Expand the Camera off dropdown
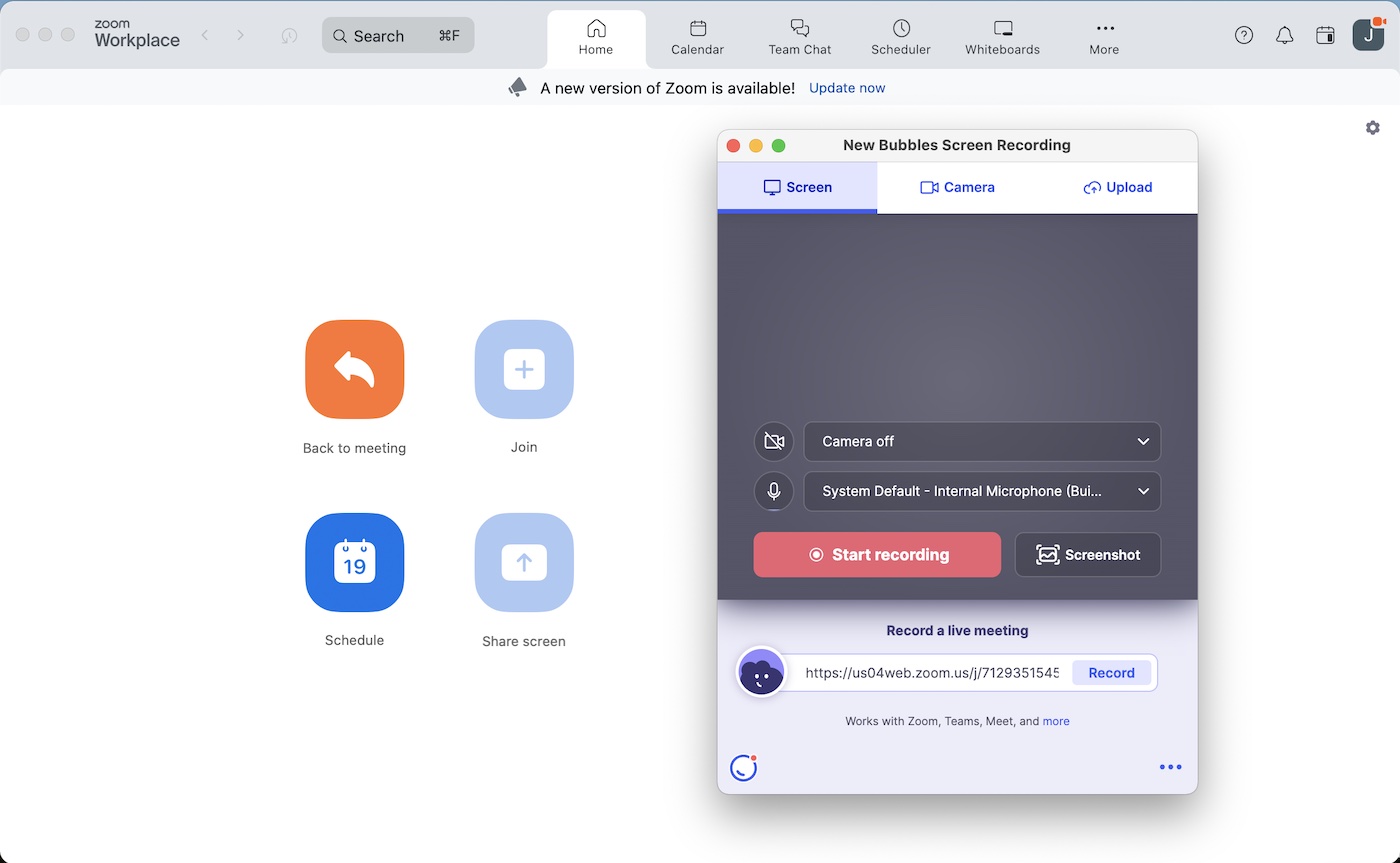The image size is (1400, 863). coord(982,441)
